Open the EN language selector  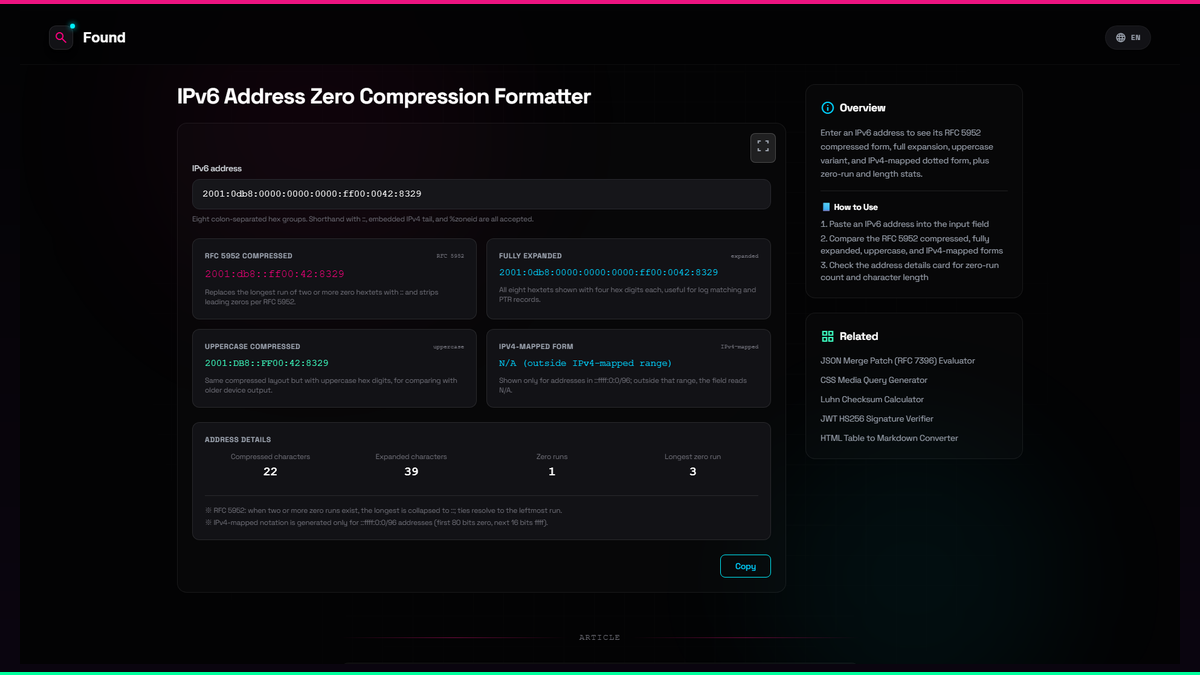1128,38
